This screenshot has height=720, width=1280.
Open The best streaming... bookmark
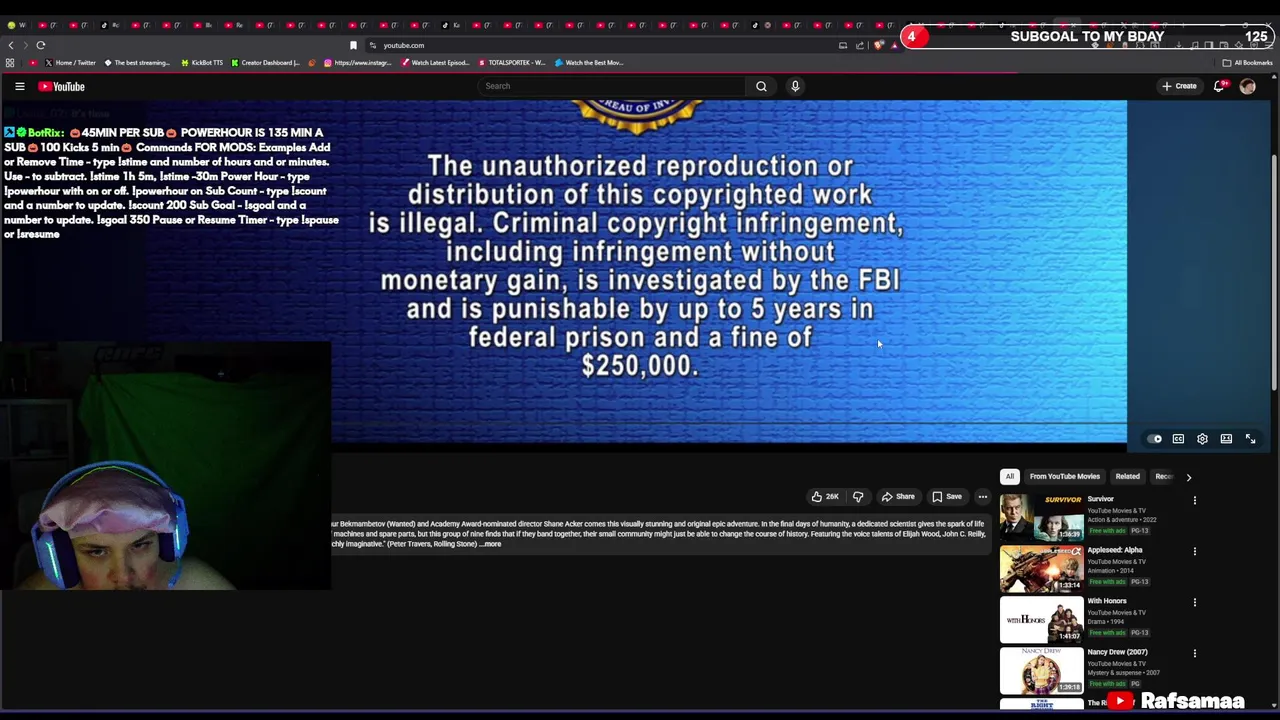tap(137, 63)
